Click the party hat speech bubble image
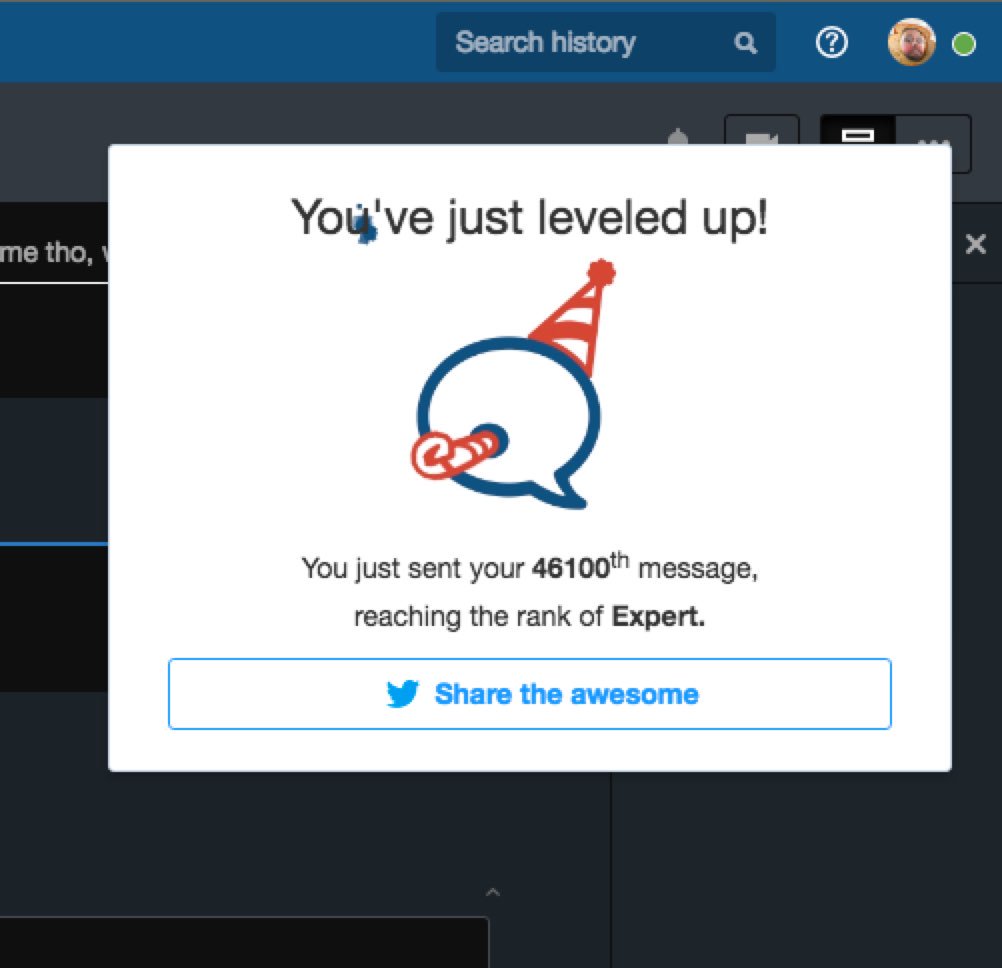 (513, 383)
